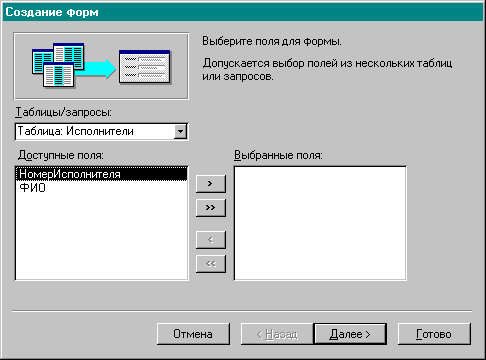
Task: Click the Назад button
Action: [277, 334]
